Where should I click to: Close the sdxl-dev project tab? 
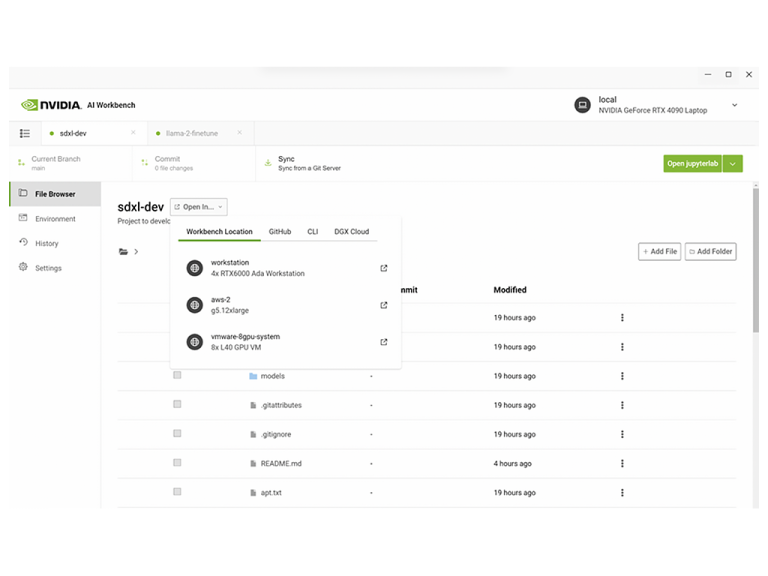[x=133, y=133]
